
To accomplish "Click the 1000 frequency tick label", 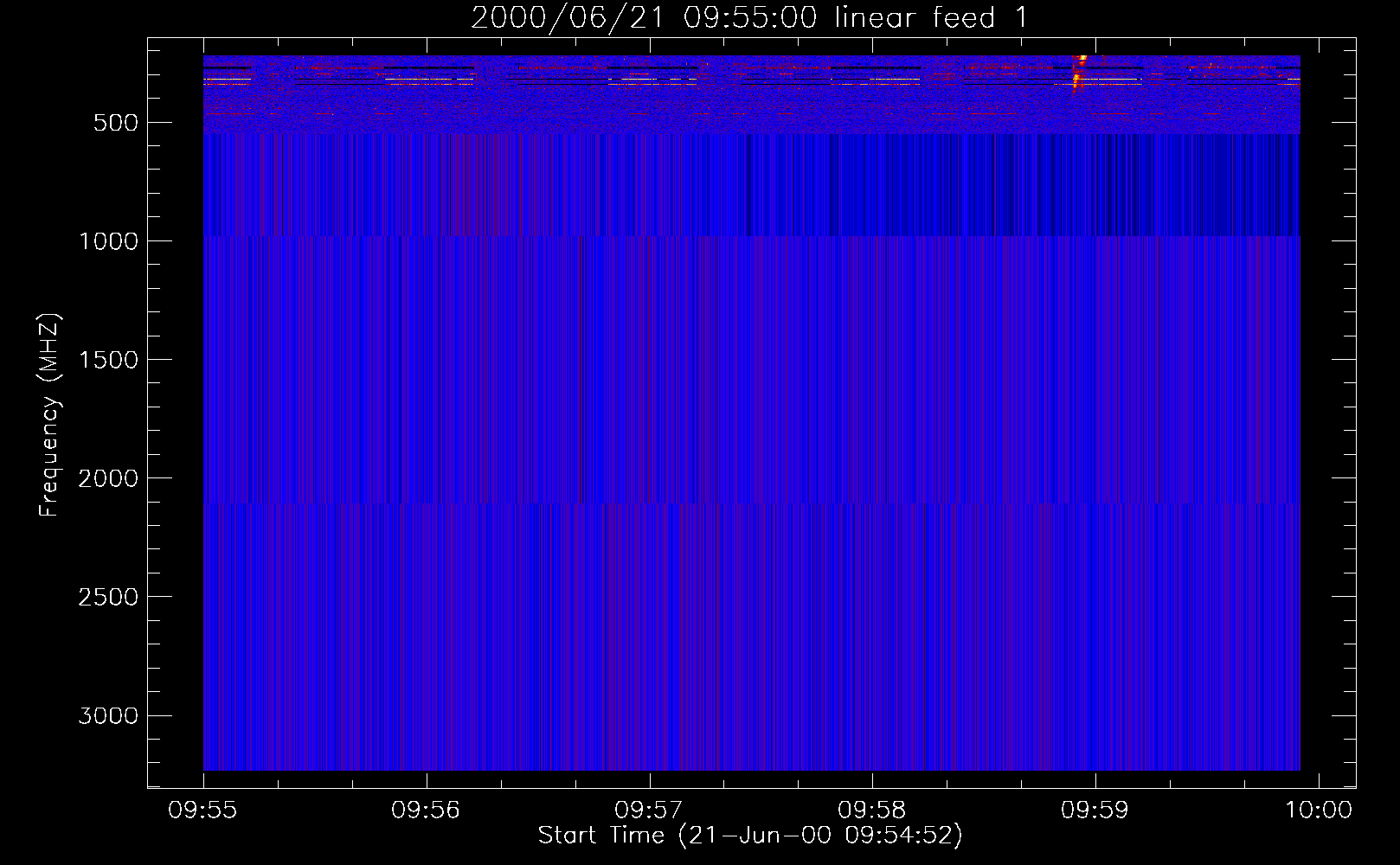I will (108, 241).
